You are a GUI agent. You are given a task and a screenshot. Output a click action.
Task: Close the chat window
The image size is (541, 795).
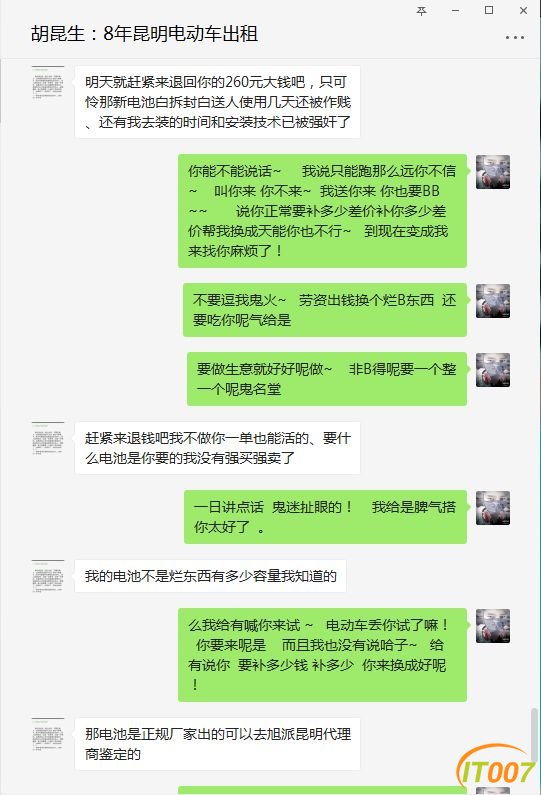click(x=523, y=11)
